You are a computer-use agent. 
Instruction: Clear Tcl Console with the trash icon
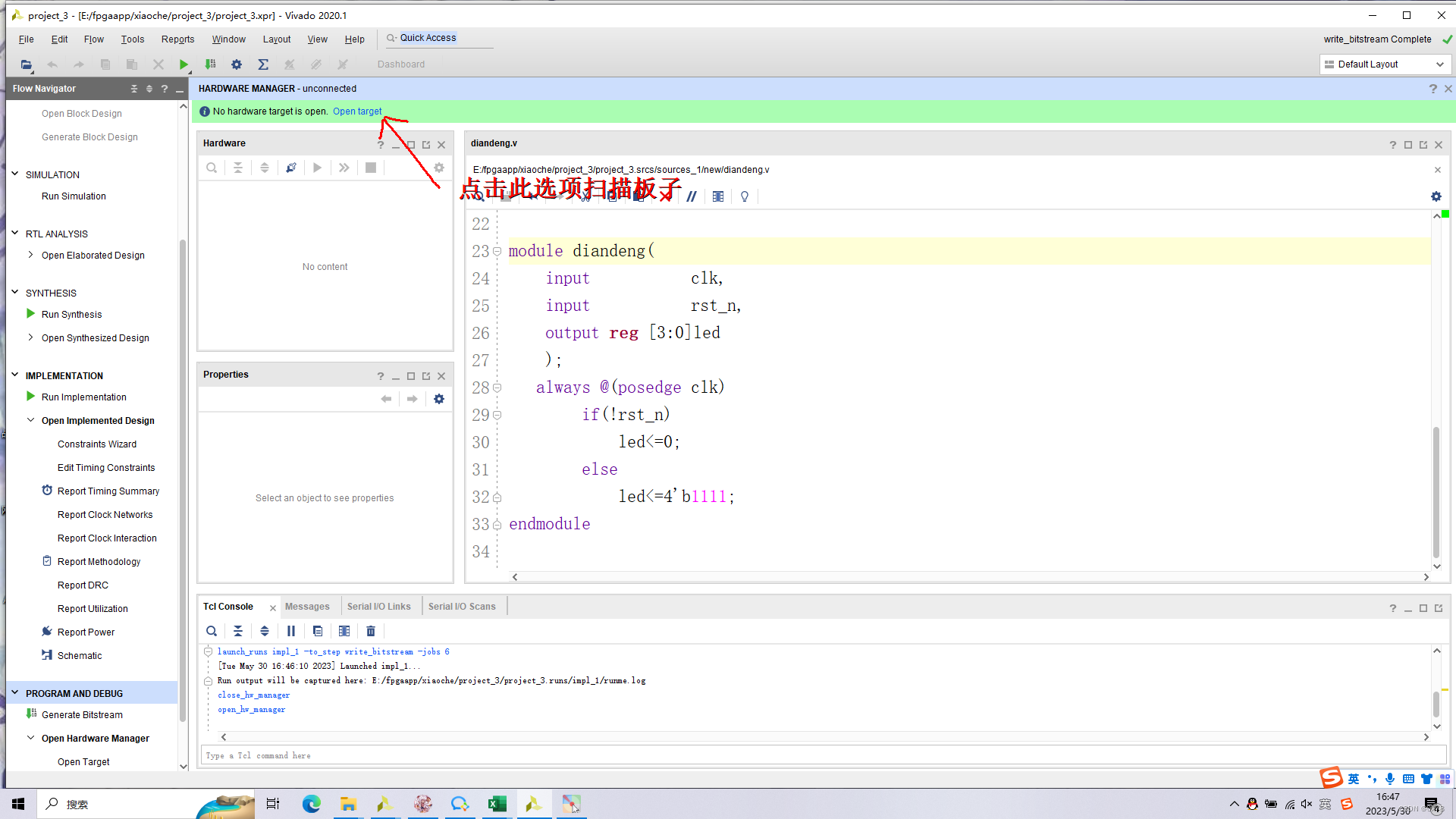pos(371,631)
